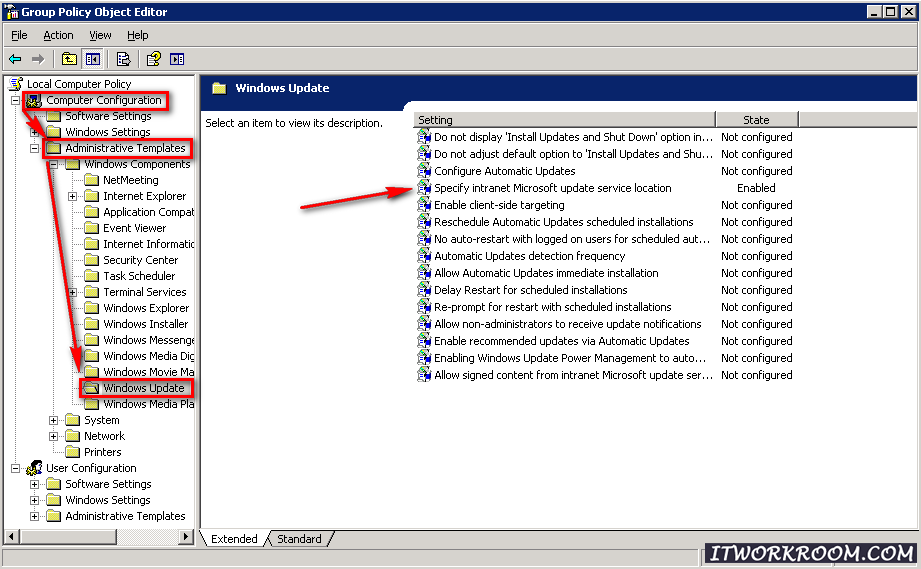This screenshot has width=921, height=569.
Task: Select the Configure Automatic Updates setting
Action: click(x=504, y=171)
